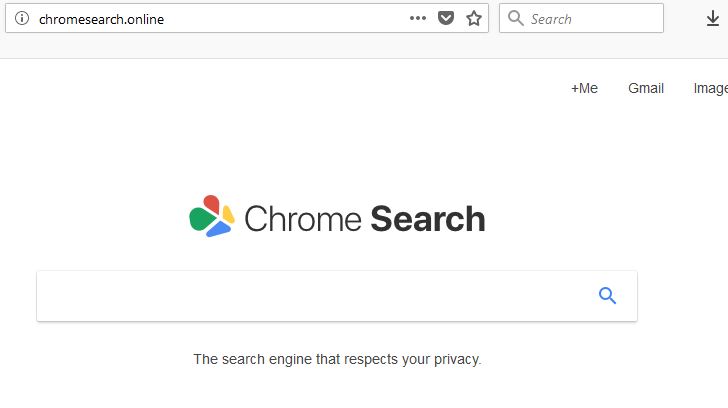Submit search with the blue magnifier icon
Screen dimensions: 728x408
point(607,295)
